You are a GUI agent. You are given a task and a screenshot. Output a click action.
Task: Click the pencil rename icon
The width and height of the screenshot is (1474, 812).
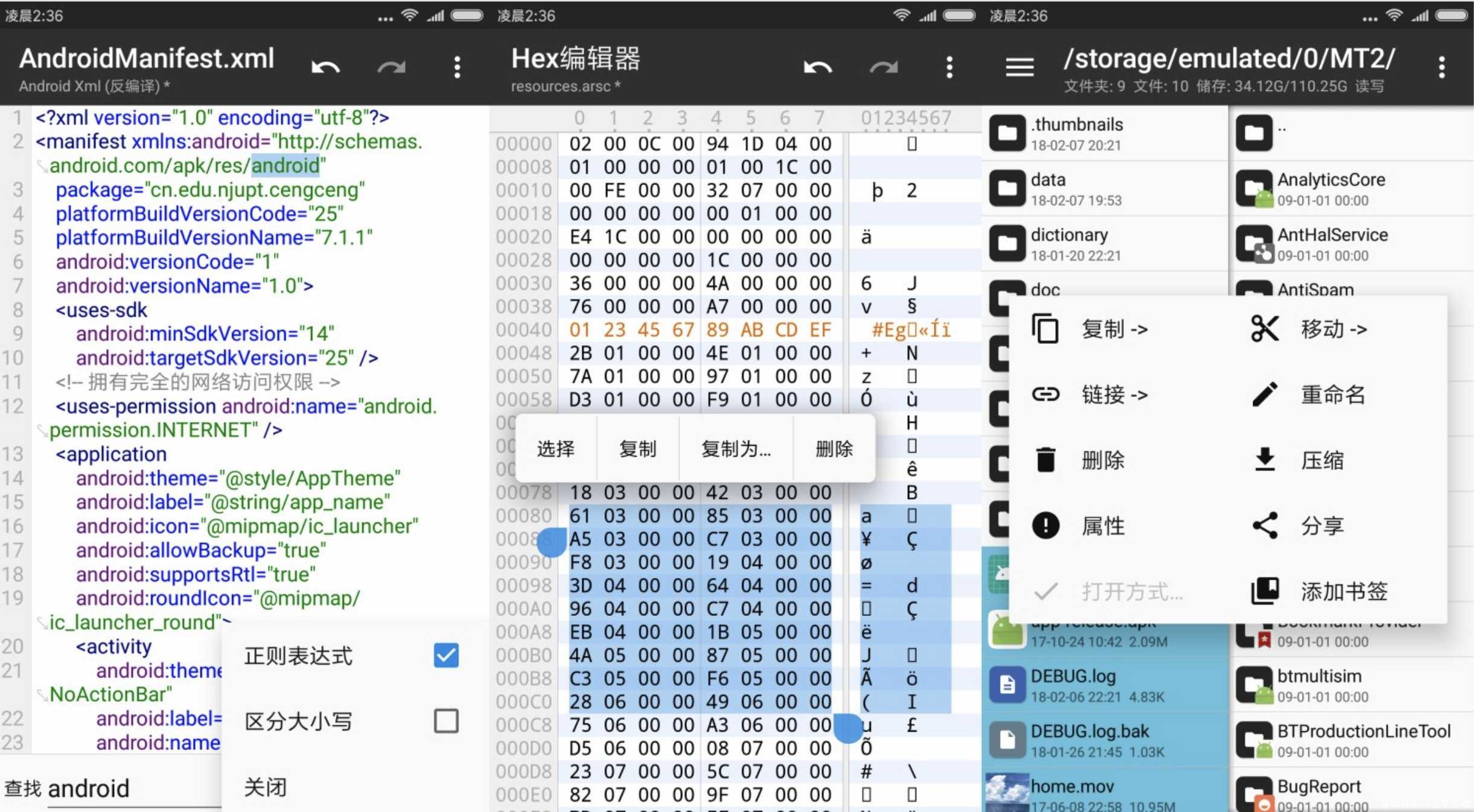[1265, 395]
